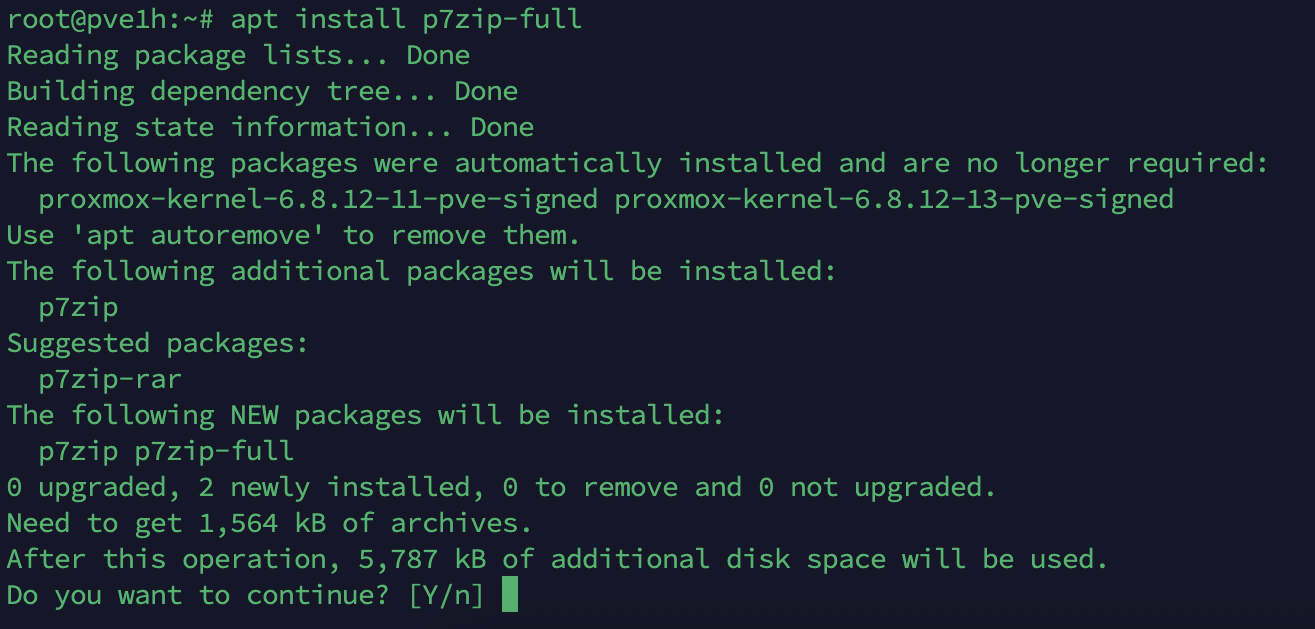
Task: Click the root@pve1h shell prompt
Action: [111, 19]
